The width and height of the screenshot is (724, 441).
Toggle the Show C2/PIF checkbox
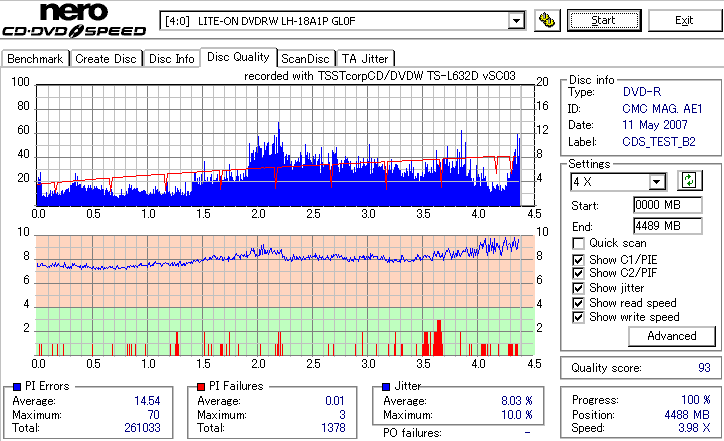point(578,273)
